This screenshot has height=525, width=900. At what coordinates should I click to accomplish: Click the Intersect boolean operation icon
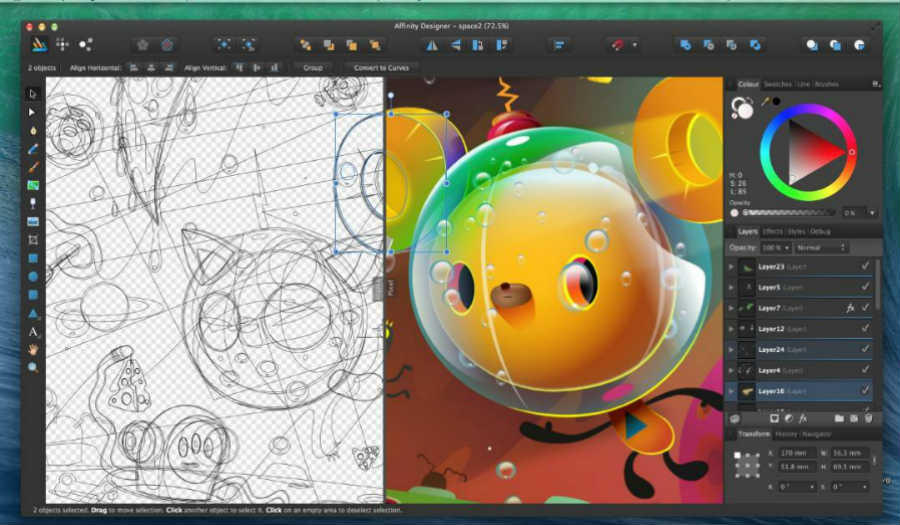pos(732,45)
